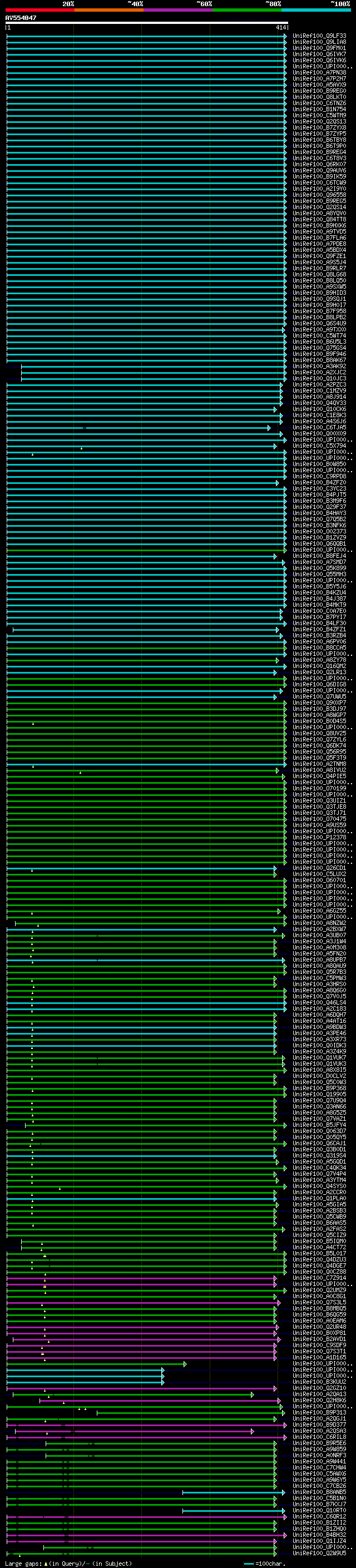The height and width of the screenshot is (1568, 356).
Task: Click the short cyan alignment bar for B8ANB5
Action: (234, 1492)
